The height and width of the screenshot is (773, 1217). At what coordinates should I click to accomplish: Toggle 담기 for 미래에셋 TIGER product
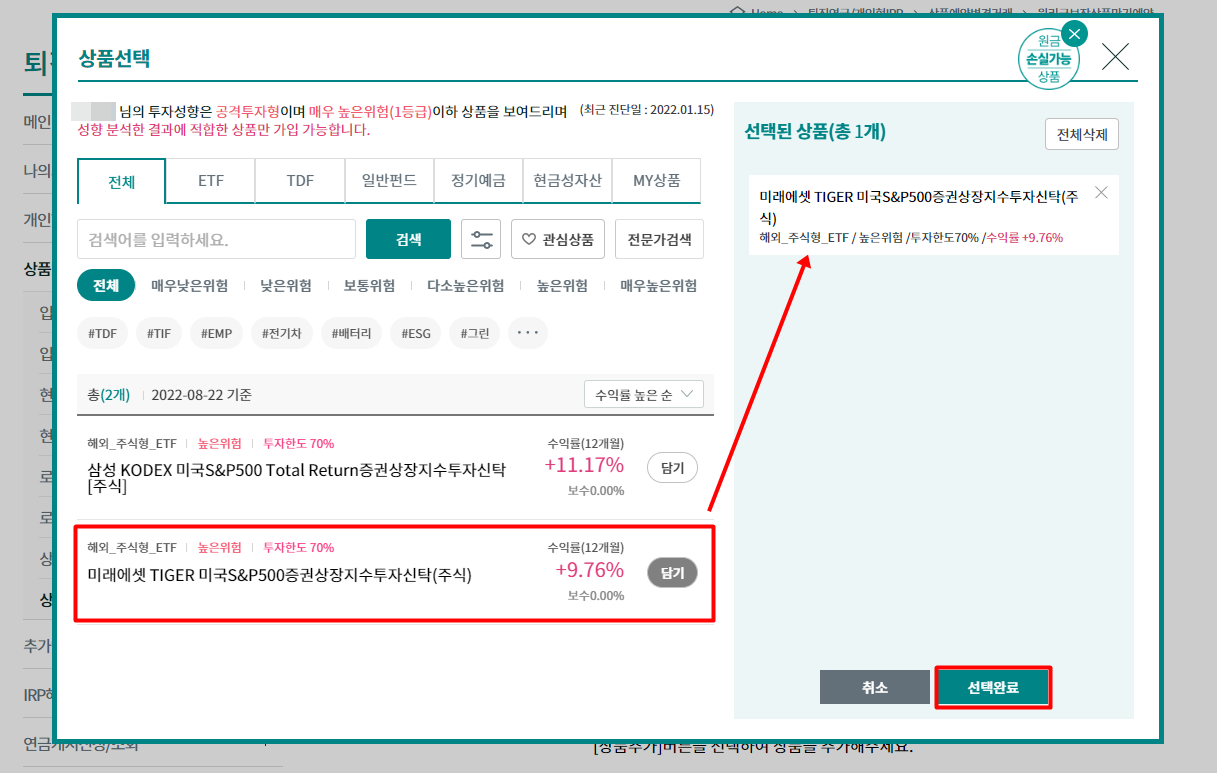coord(672,573)
